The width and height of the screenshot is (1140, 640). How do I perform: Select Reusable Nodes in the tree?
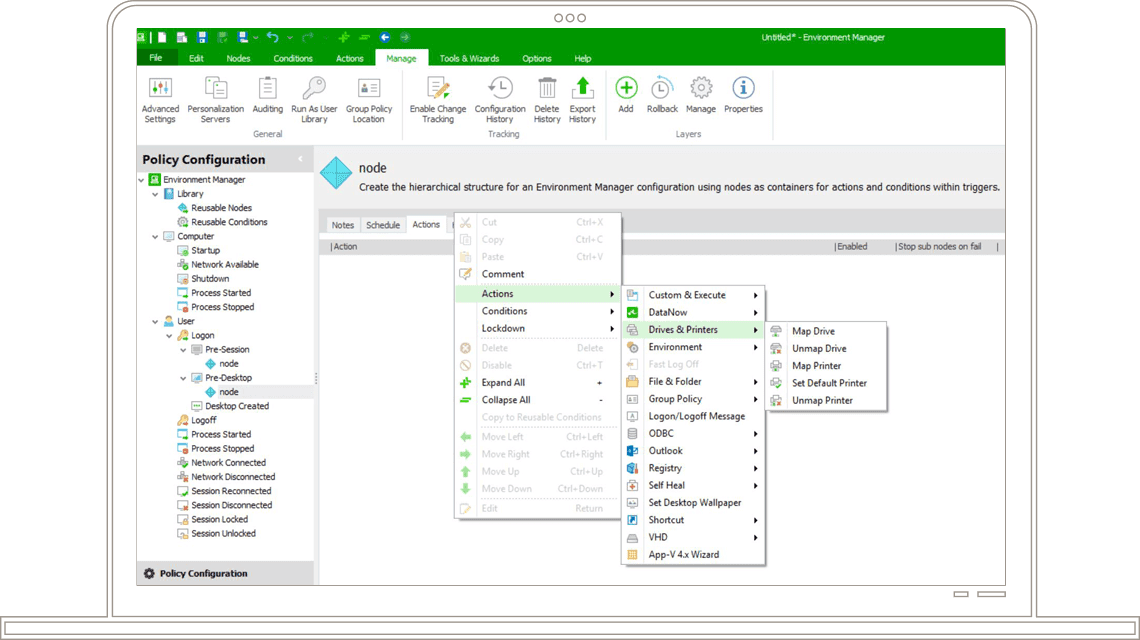(214, 208)
